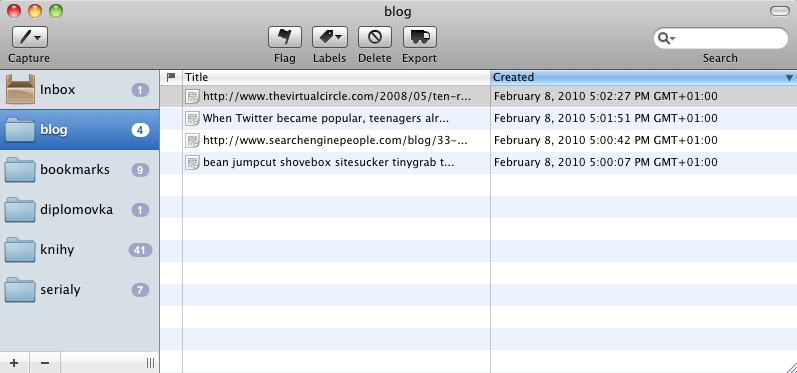Click the 5:01:51 PM created date
This screenshot has height=373, width=797.
[605, 118]
